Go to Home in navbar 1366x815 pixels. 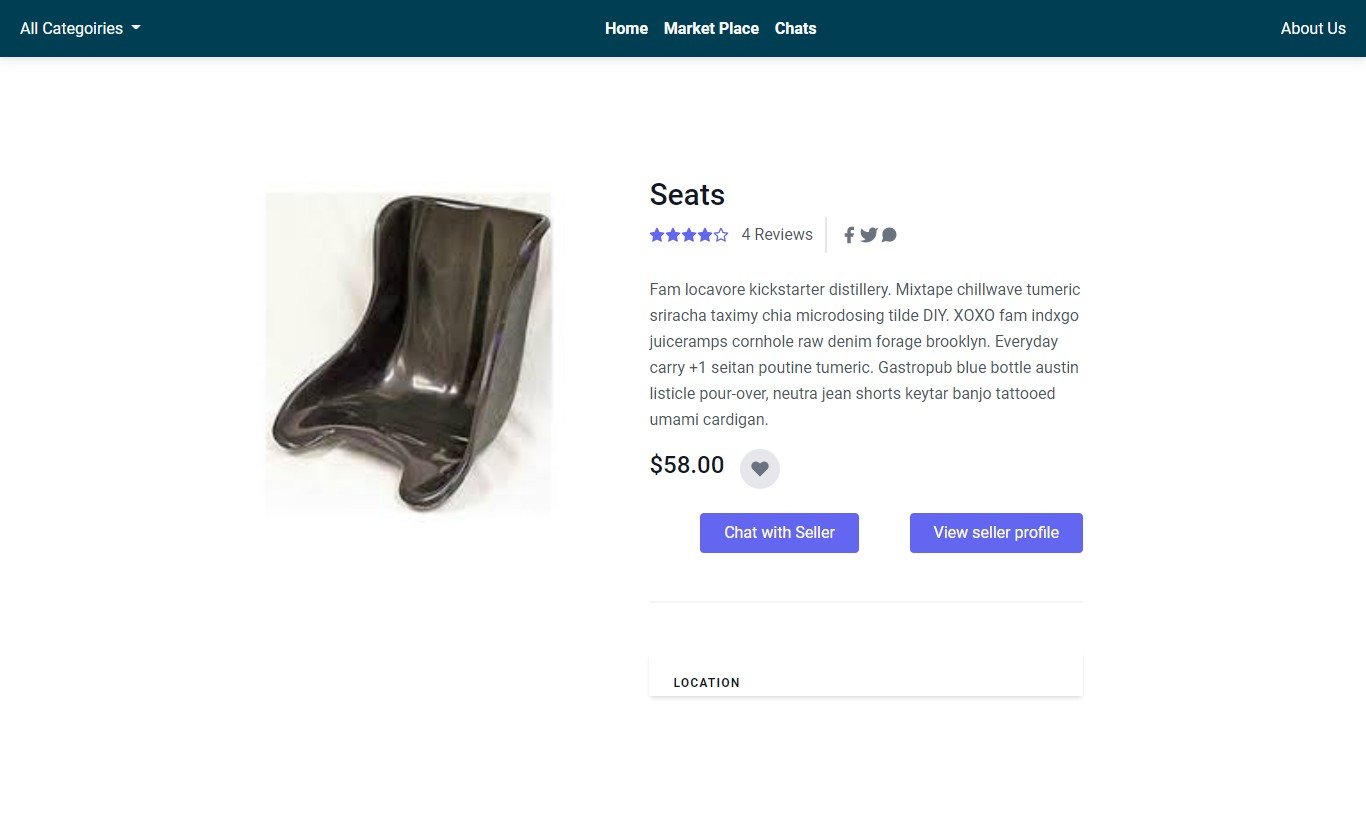click(626, 28)
